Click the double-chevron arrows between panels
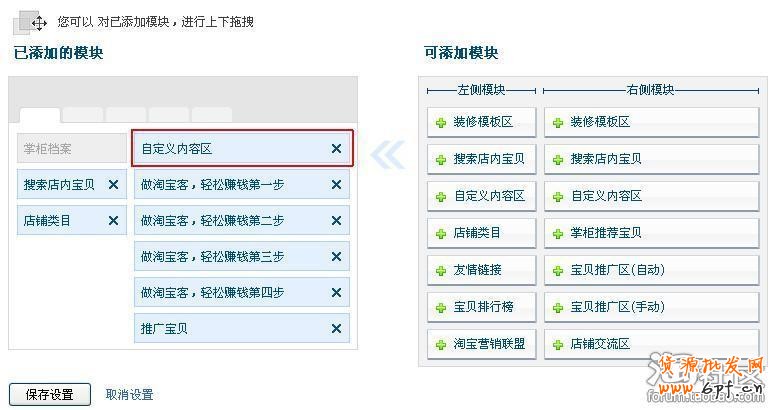This screenshot has width=773, height=410. (387, 153)
